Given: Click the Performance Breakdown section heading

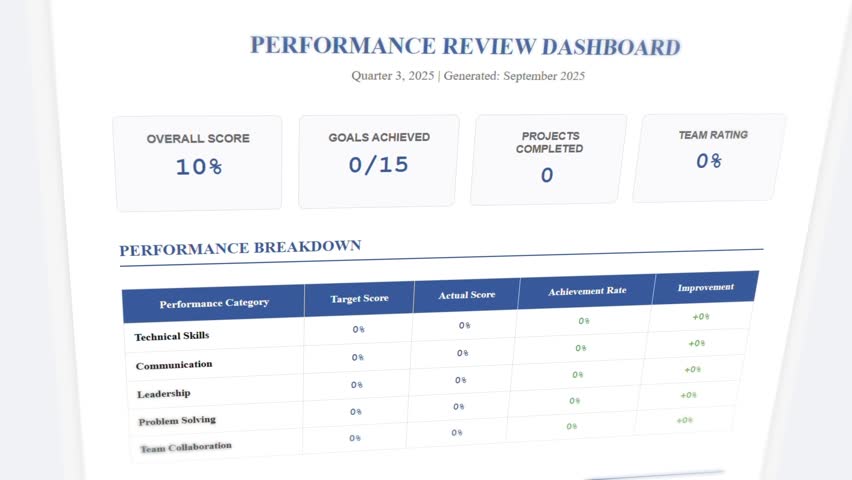Looking at the screenshot, I should 240,248.
